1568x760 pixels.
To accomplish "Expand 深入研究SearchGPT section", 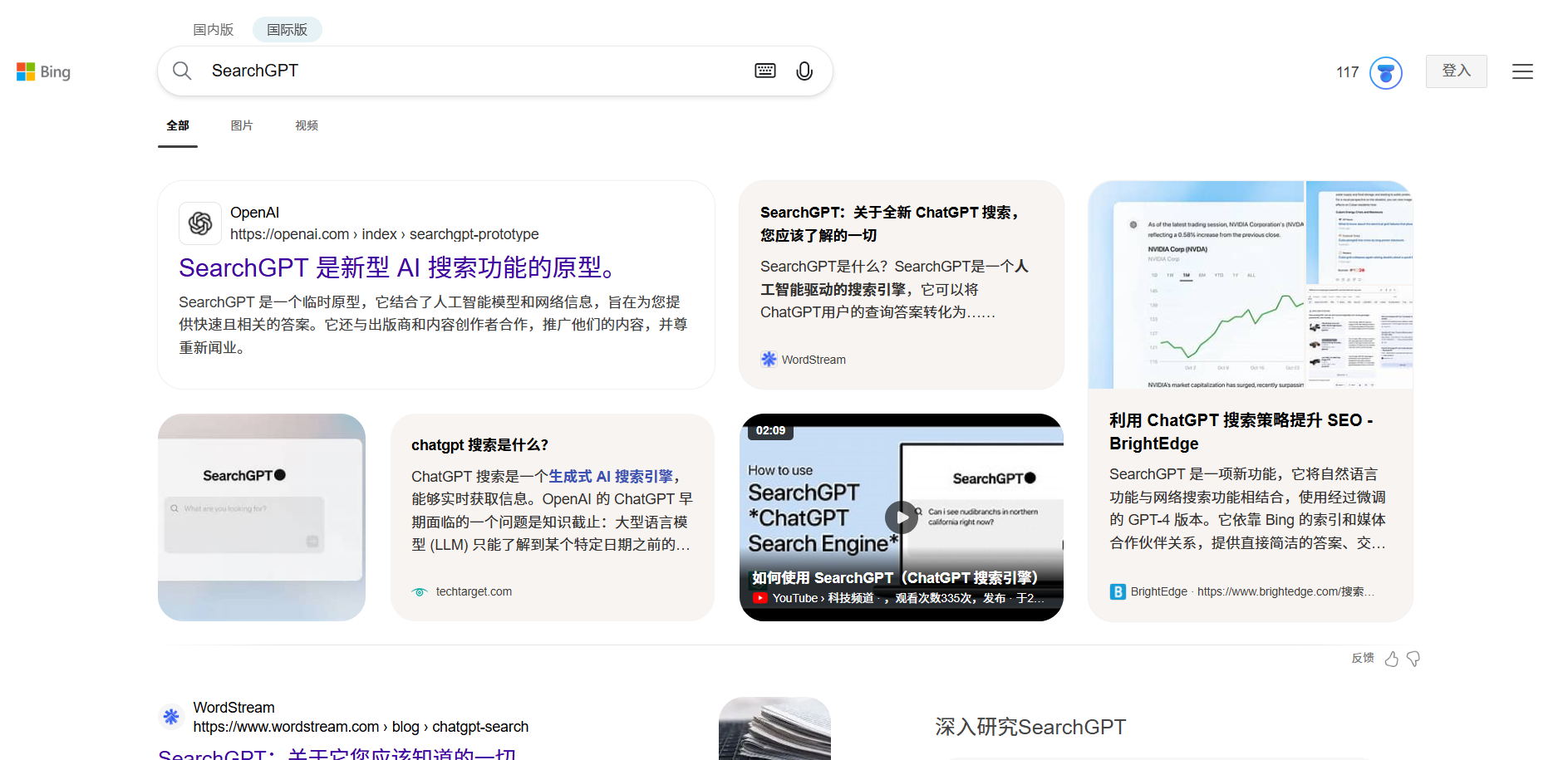I will click(x=1030, y=727).
